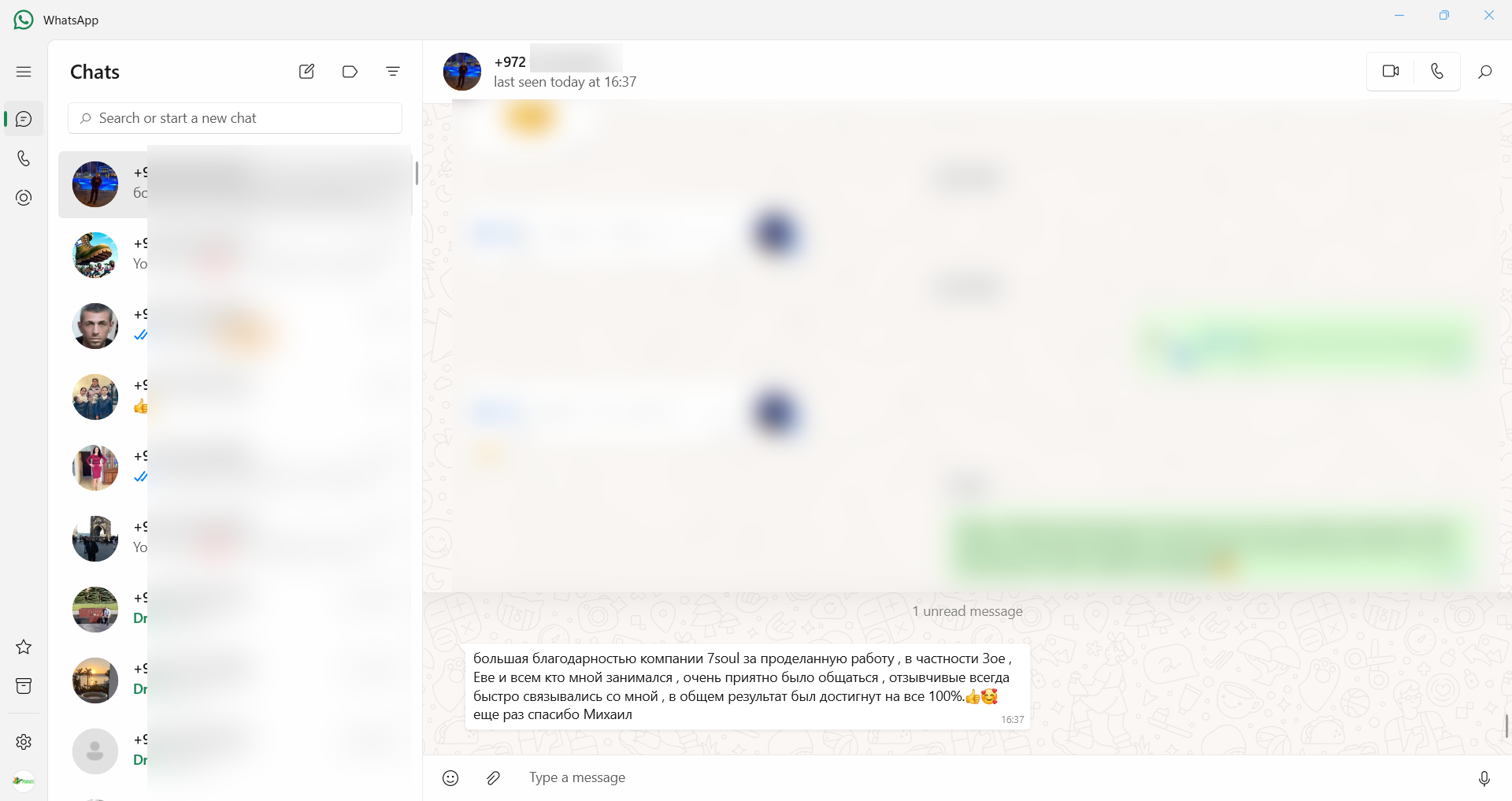The width and height of the screenshot is (1512, 801).
Task: Open Starred messages in sidebar
Action: (24, 647)
